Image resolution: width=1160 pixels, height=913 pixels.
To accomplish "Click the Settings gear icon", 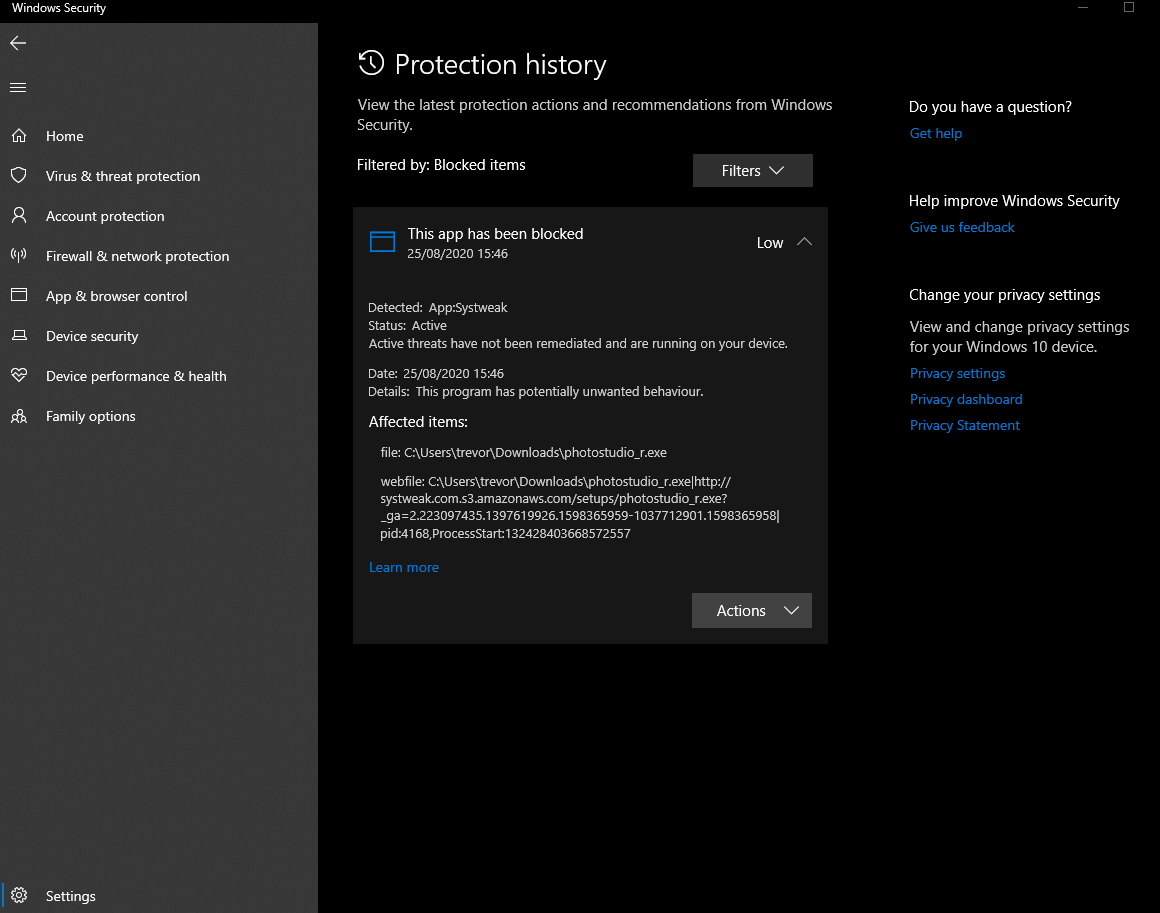I will (19, 895).
